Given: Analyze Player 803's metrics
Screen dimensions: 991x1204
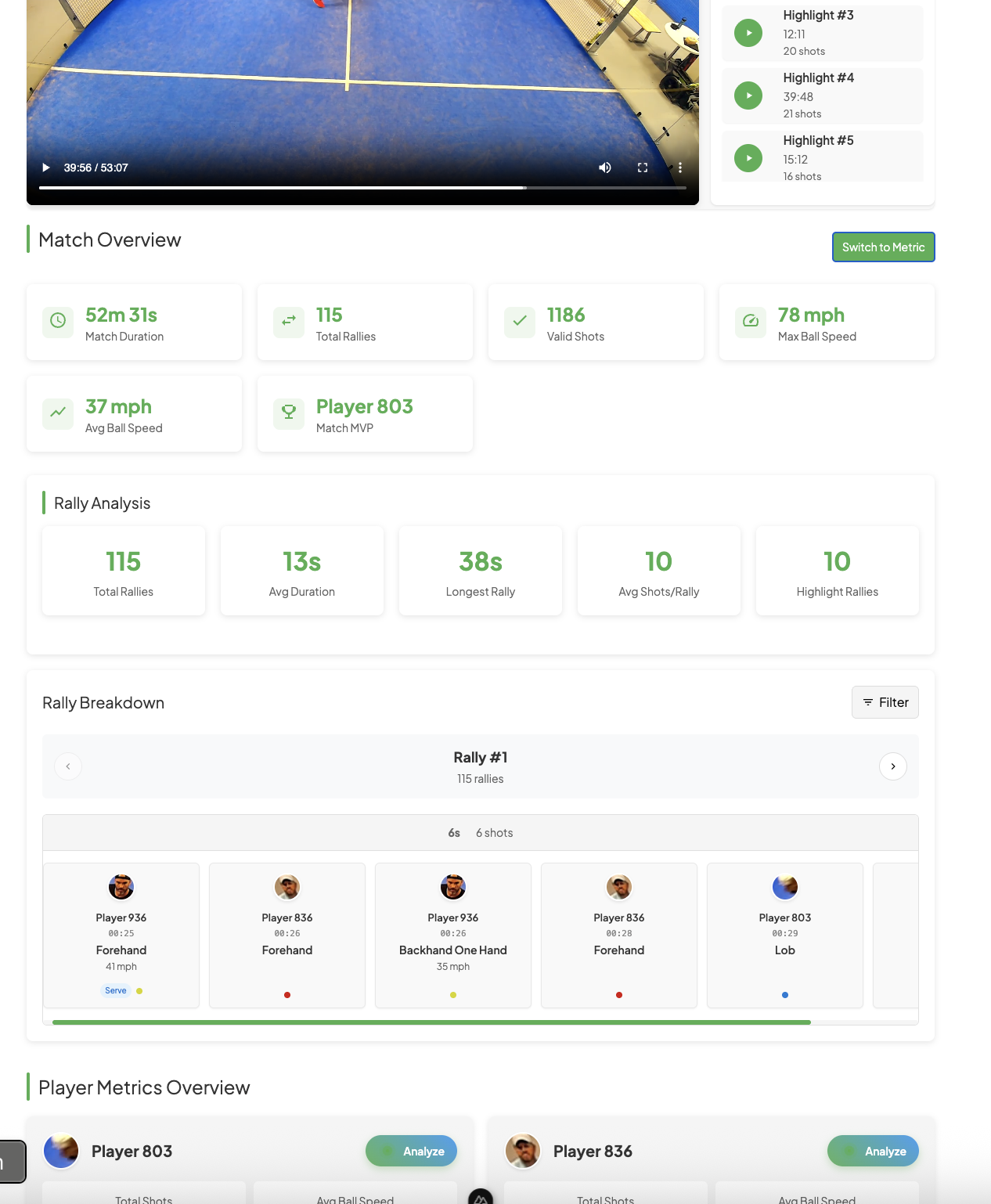Looking at the screenshot, I should 411,1151.
